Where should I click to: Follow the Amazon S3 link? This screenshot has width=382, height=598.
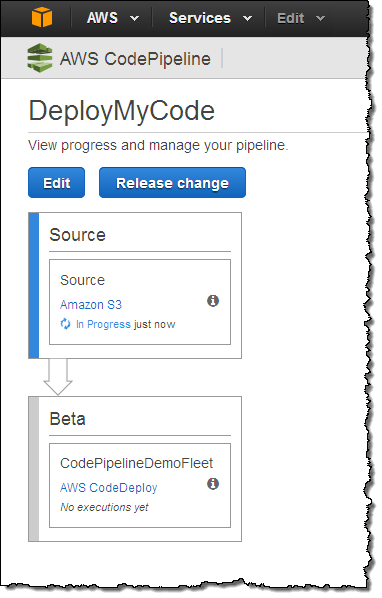(91, 305)
